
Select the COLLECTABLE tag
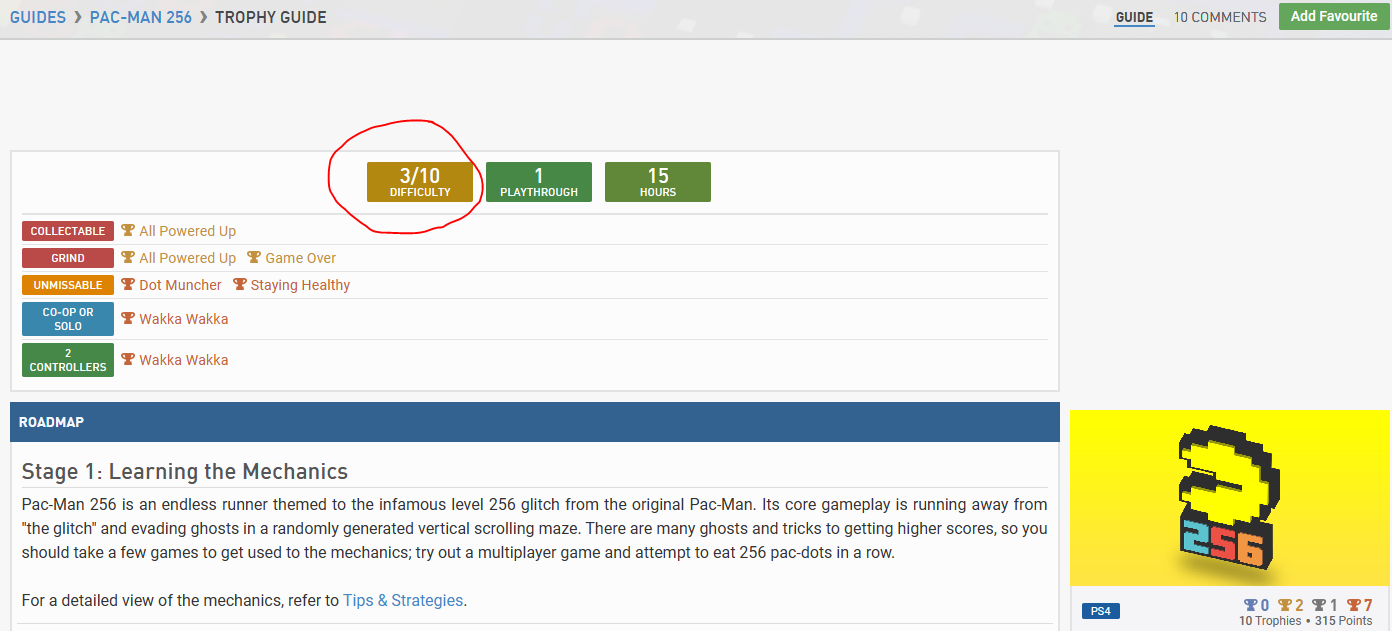[x=68, y=231]
